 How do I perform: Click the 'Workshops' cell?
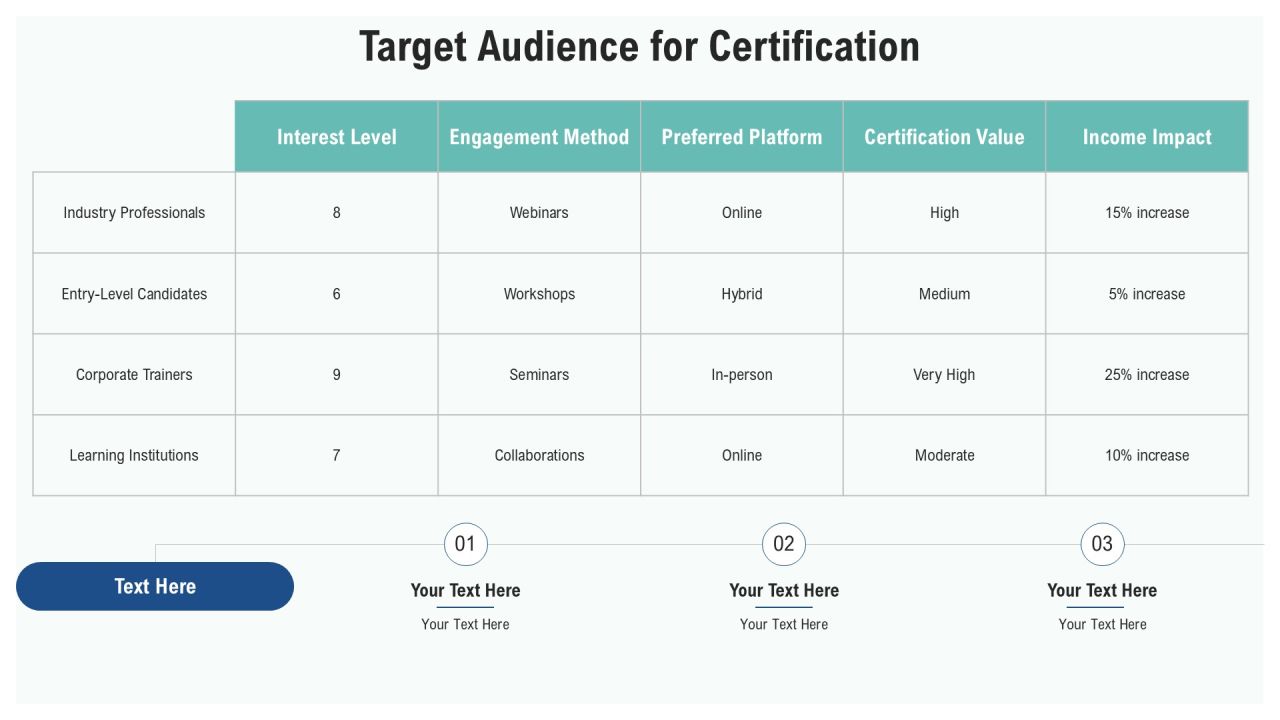click(539, 294)
